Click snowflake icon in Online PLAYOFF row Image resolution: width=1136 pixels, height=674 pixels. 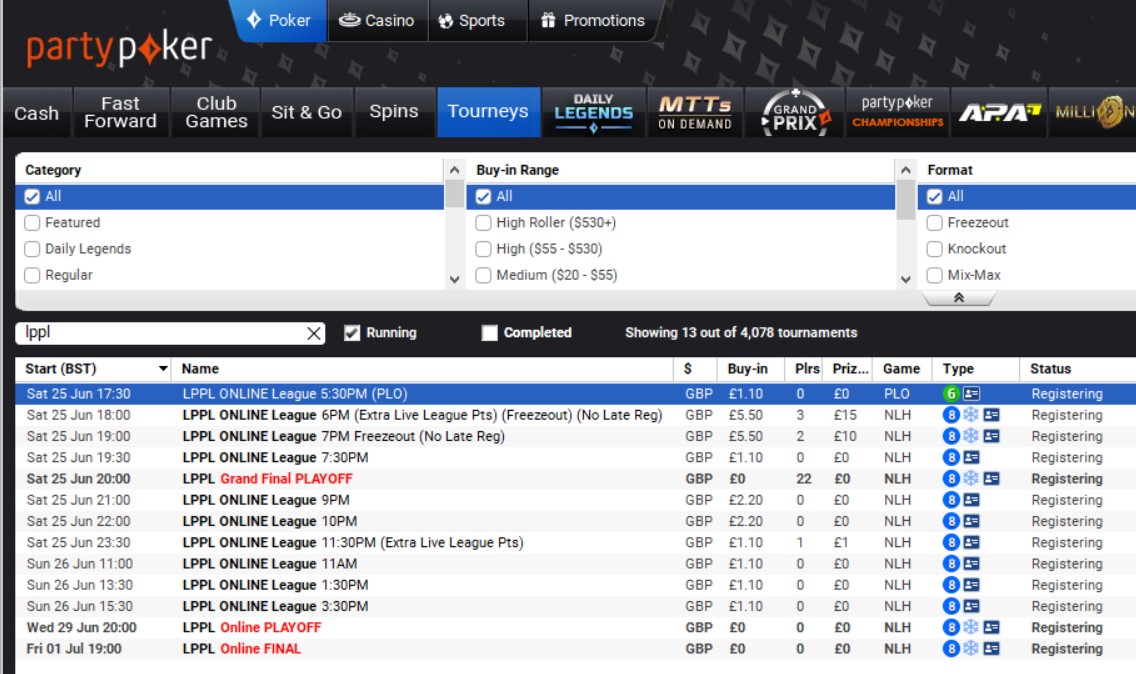pos(971,627)
